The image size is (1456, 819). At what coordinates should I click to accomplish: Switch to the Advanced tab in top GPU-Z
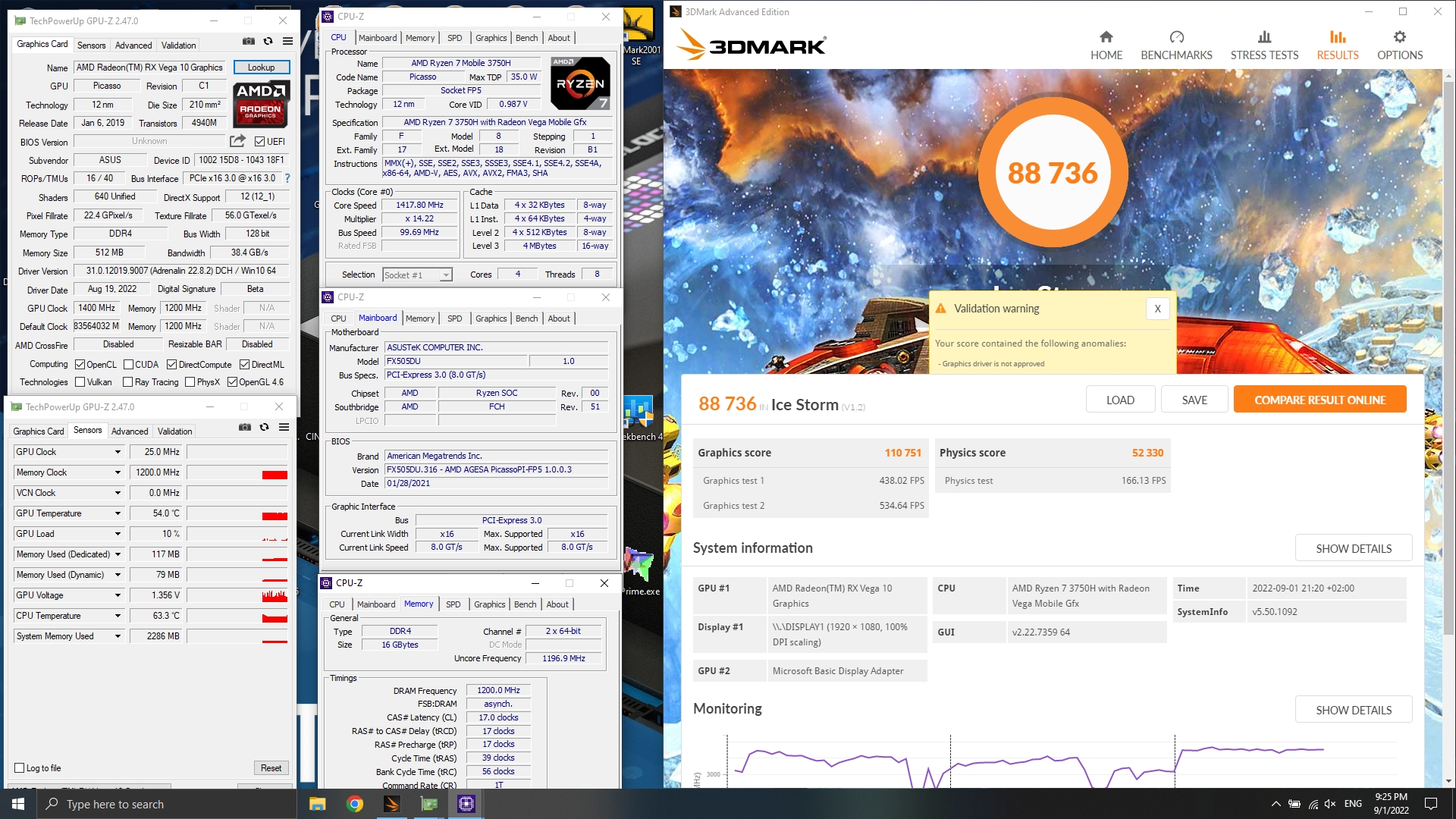[133, 45]
